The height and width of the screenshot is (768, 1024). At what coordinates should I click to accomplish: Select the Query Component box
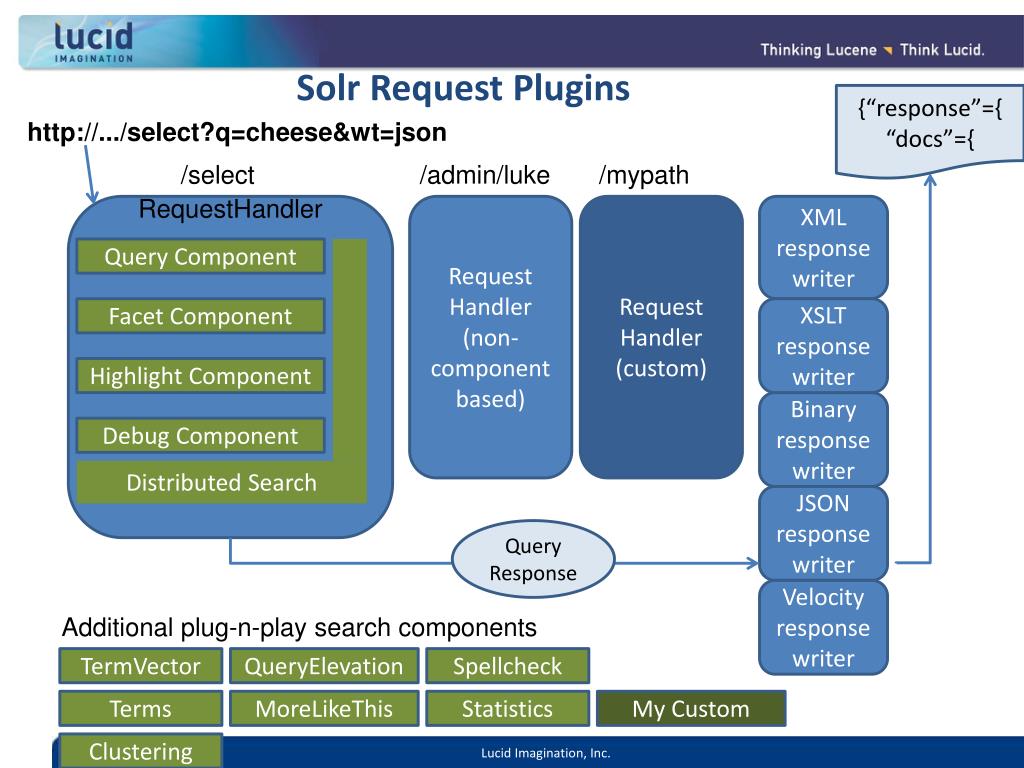[x=200, y=256]
